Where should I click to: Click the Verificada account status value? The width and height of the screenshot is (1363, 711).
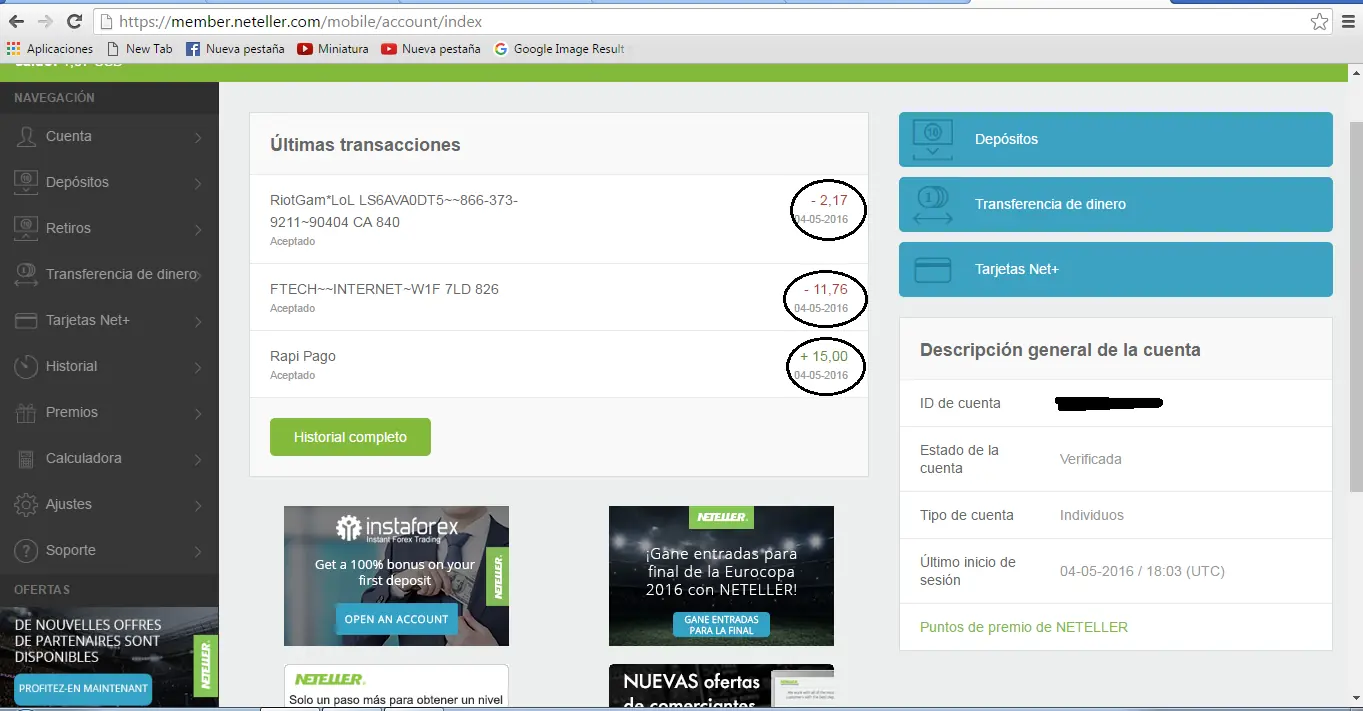click(1091, 459)
